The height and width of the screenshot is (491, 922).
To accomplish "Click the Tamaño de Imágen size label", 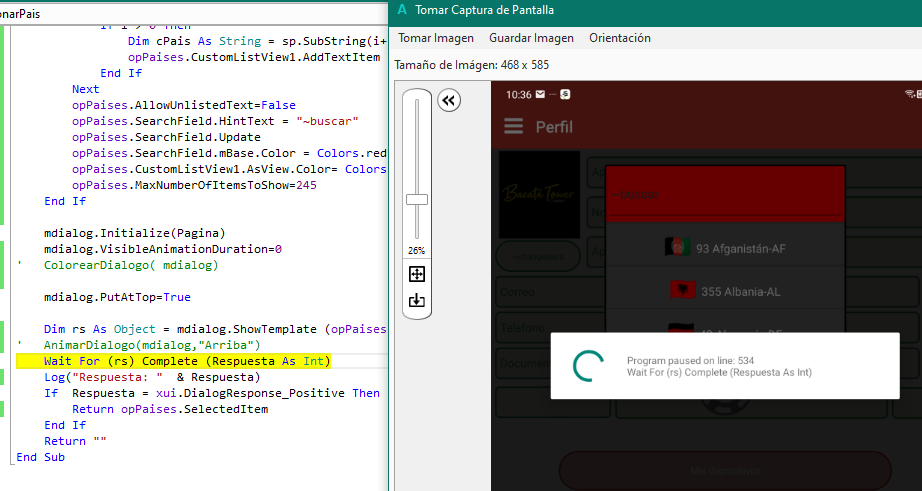I will coord(472,65).
